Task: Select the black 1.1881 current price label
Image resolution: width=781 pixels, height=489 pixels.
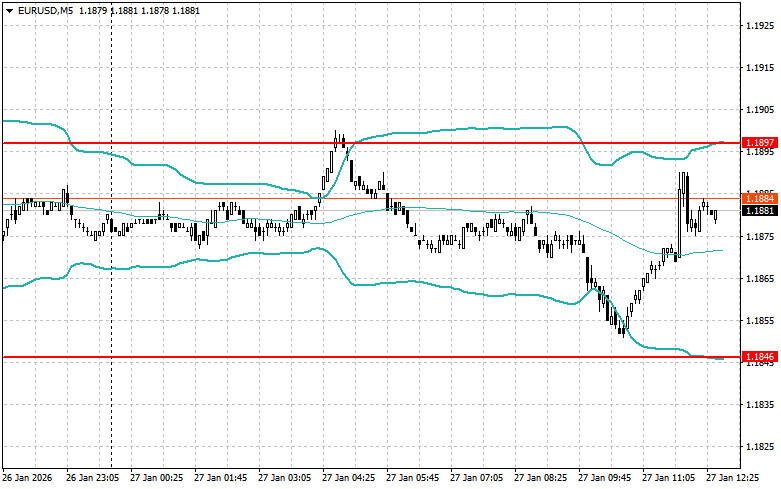Action: 760,211
